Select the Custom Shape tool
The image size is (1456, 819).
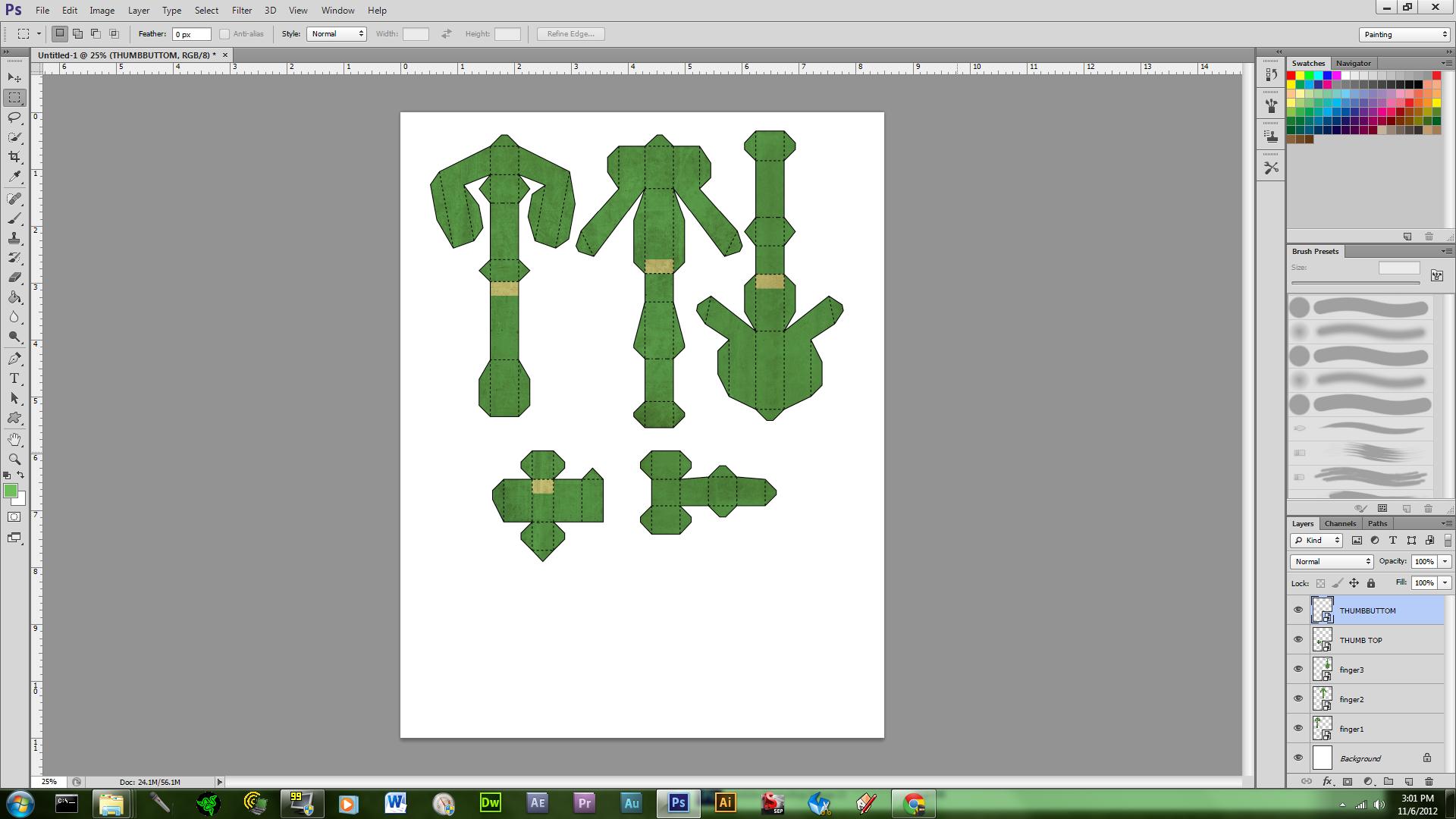[14, 418]
